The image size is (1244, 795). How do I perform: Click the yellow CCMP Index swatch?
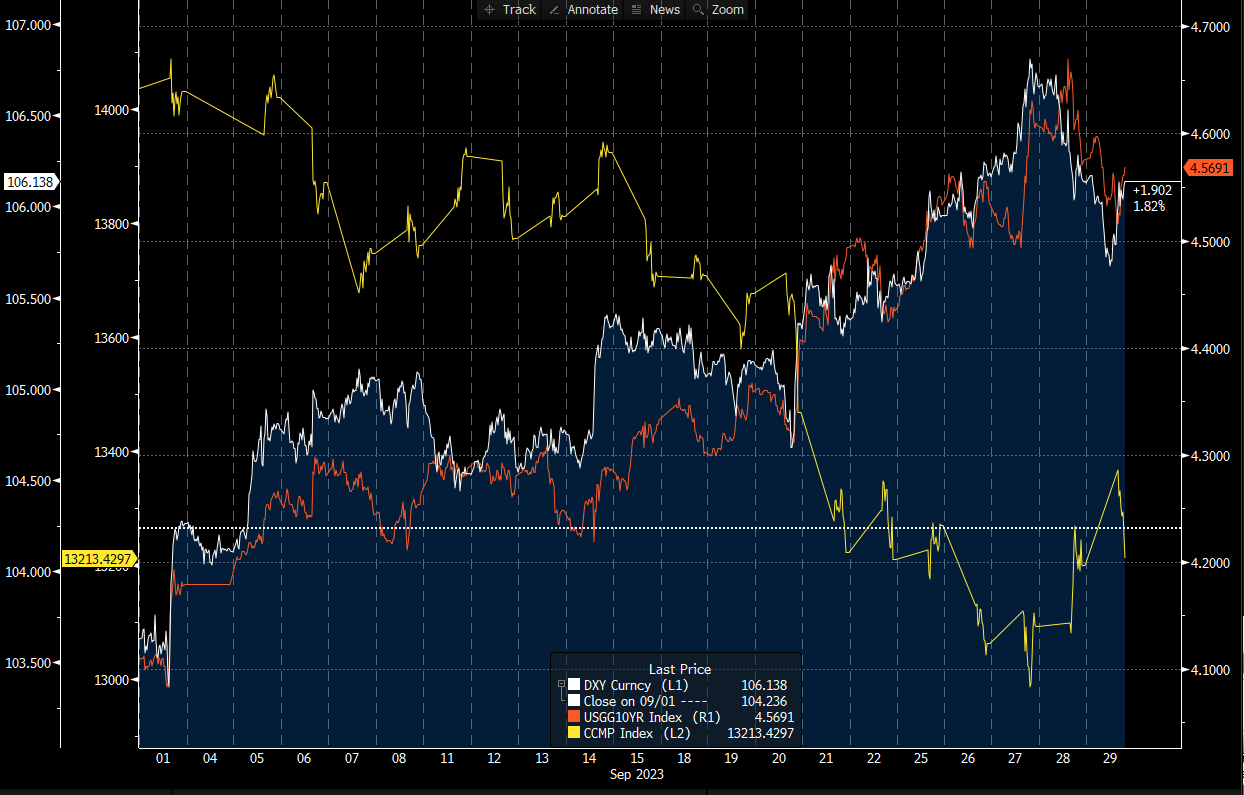point(574,733)
